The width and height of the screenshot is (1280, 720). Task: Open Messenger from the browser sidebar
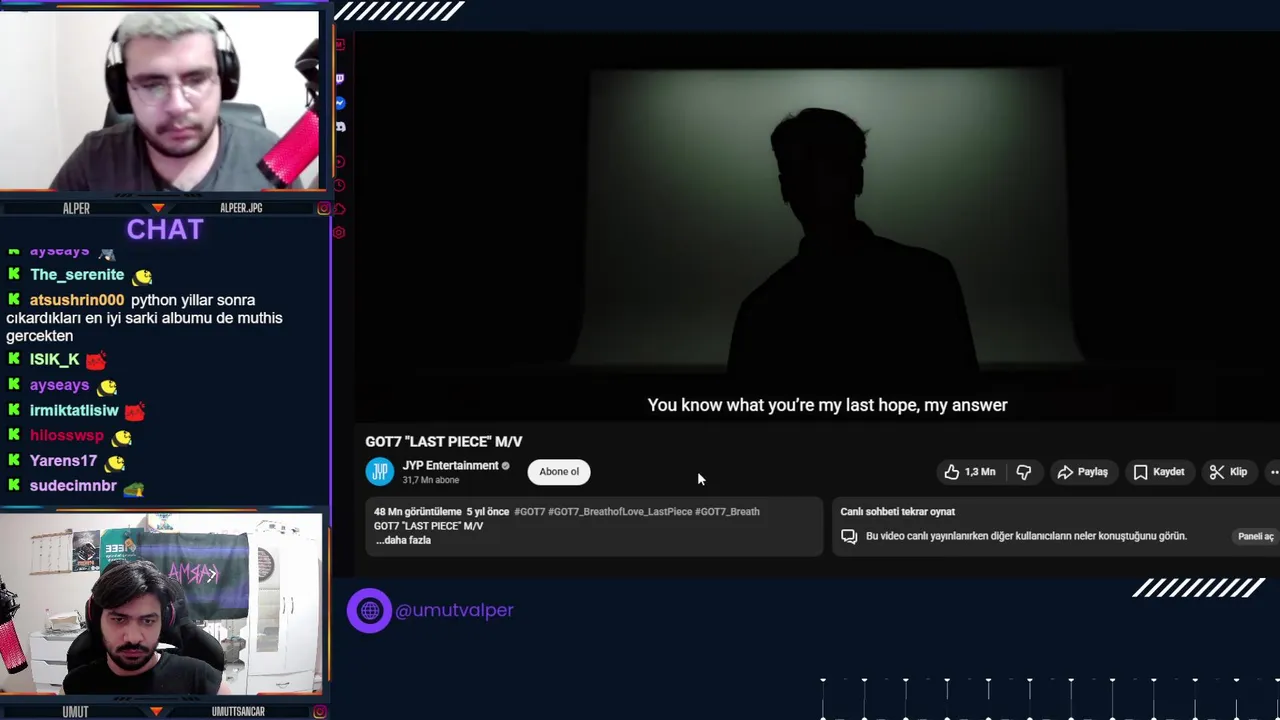340,103
